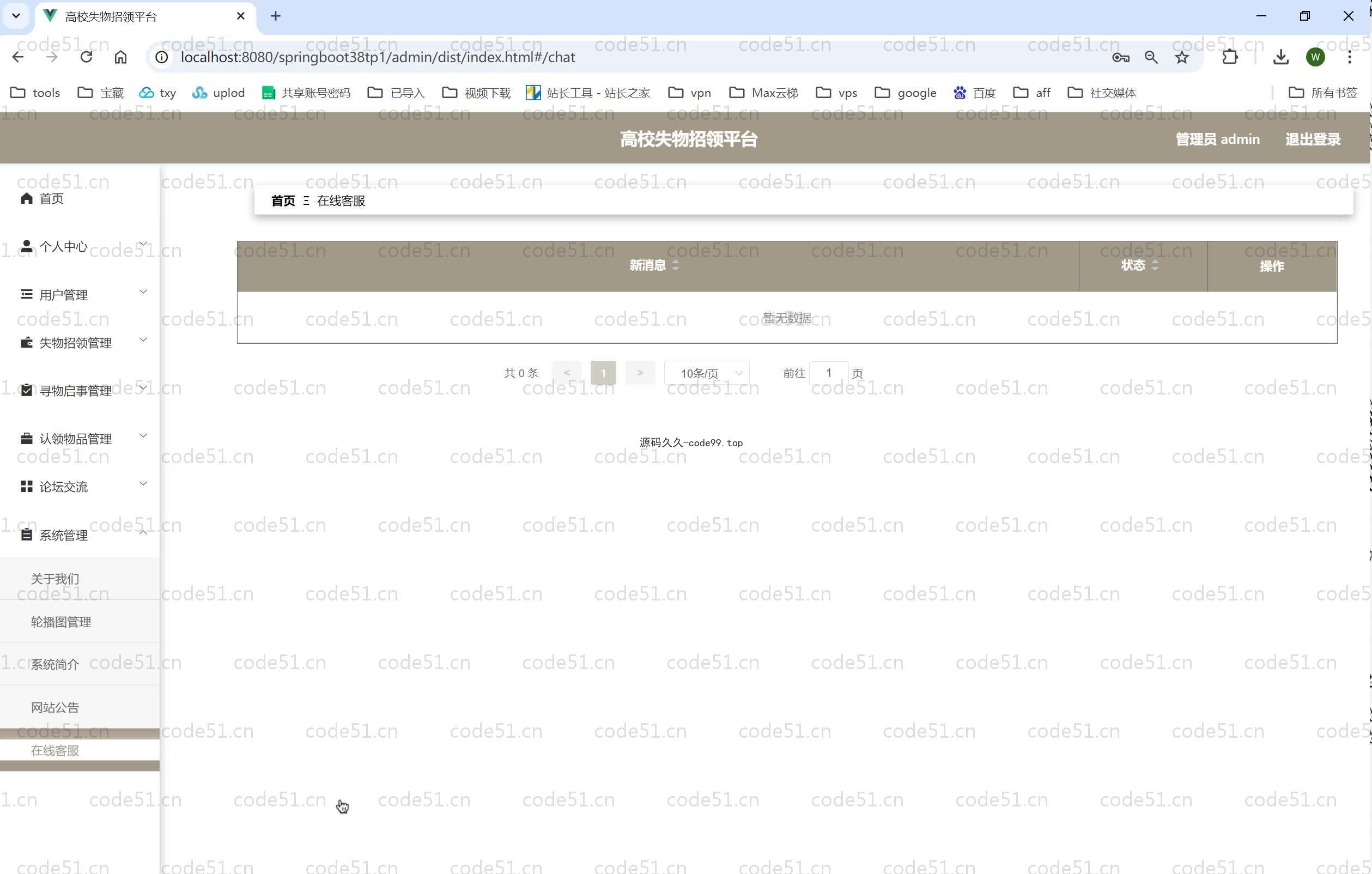Viewport: 1372px width, 874px height.
Task: Close the 高校失物招领平台 tab
Action: 240,16
